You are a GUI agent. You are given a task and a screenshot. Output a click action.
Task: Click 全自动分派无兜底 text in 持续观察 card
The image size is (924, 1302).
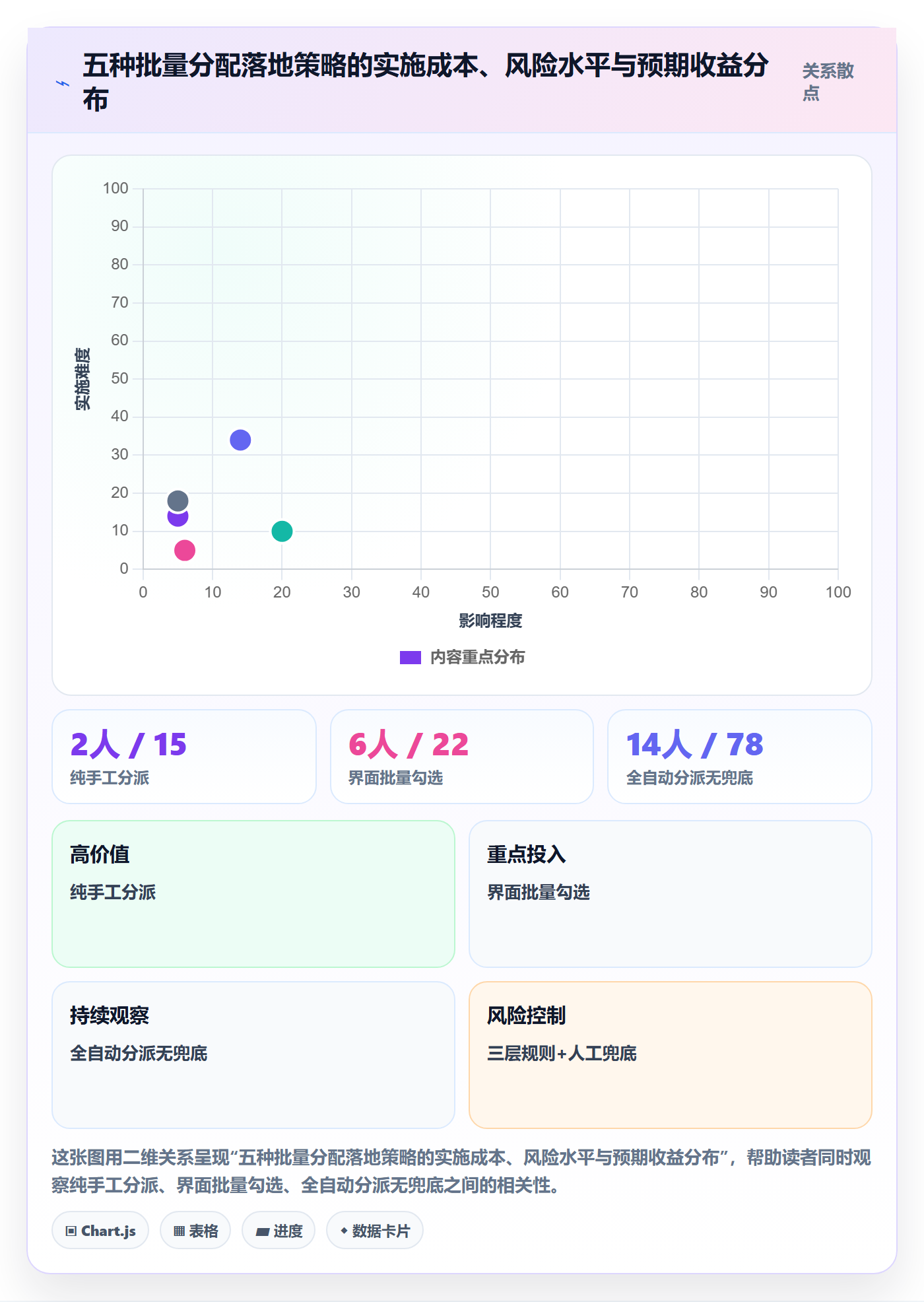[x=139, y=1053]
